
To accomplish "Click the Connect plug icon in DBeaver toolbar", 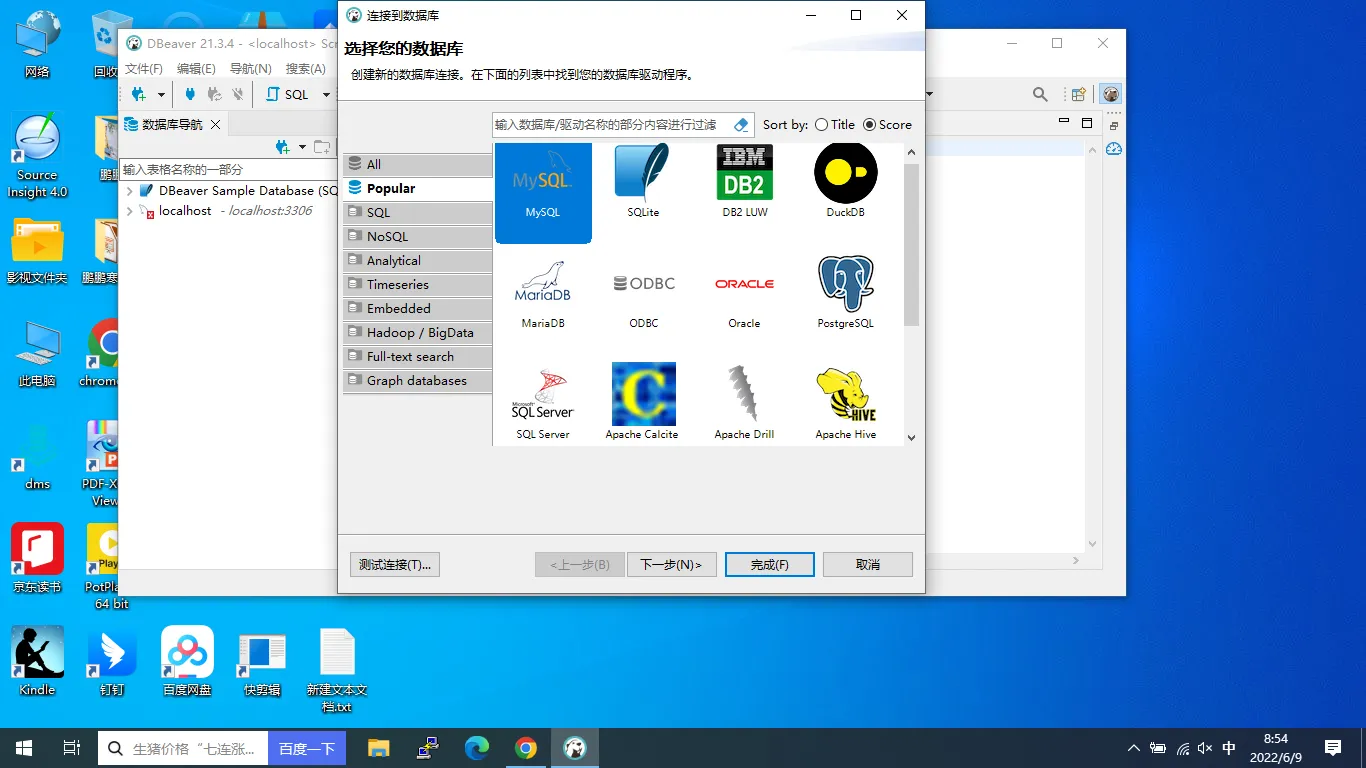I will click(x=190, y=94).
